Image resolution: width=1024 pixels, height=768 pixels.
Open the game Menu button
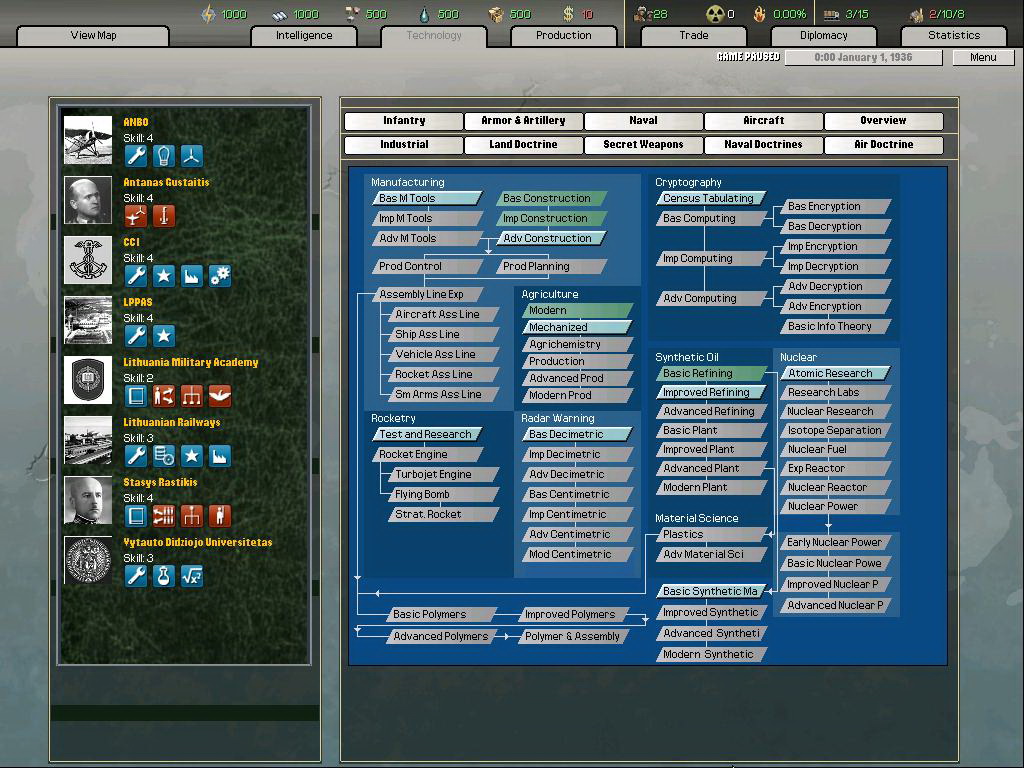(x=983, y=58)
